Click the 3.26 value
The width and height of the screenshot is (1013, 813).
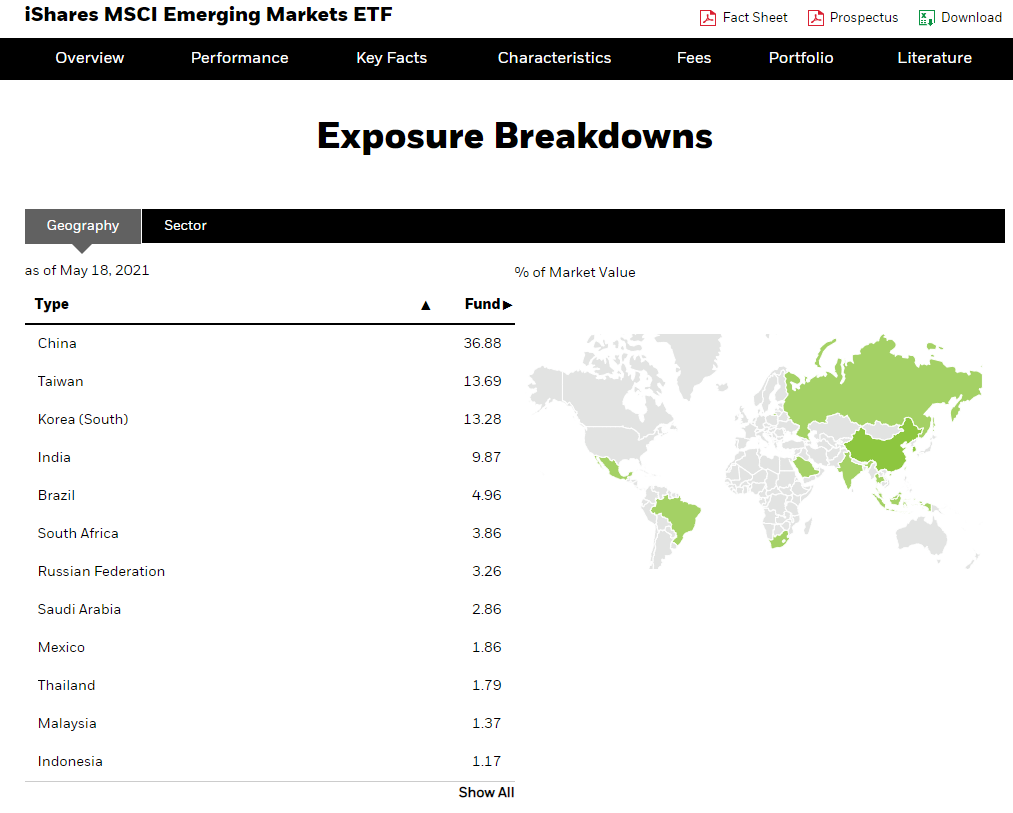tap(486, 572)
